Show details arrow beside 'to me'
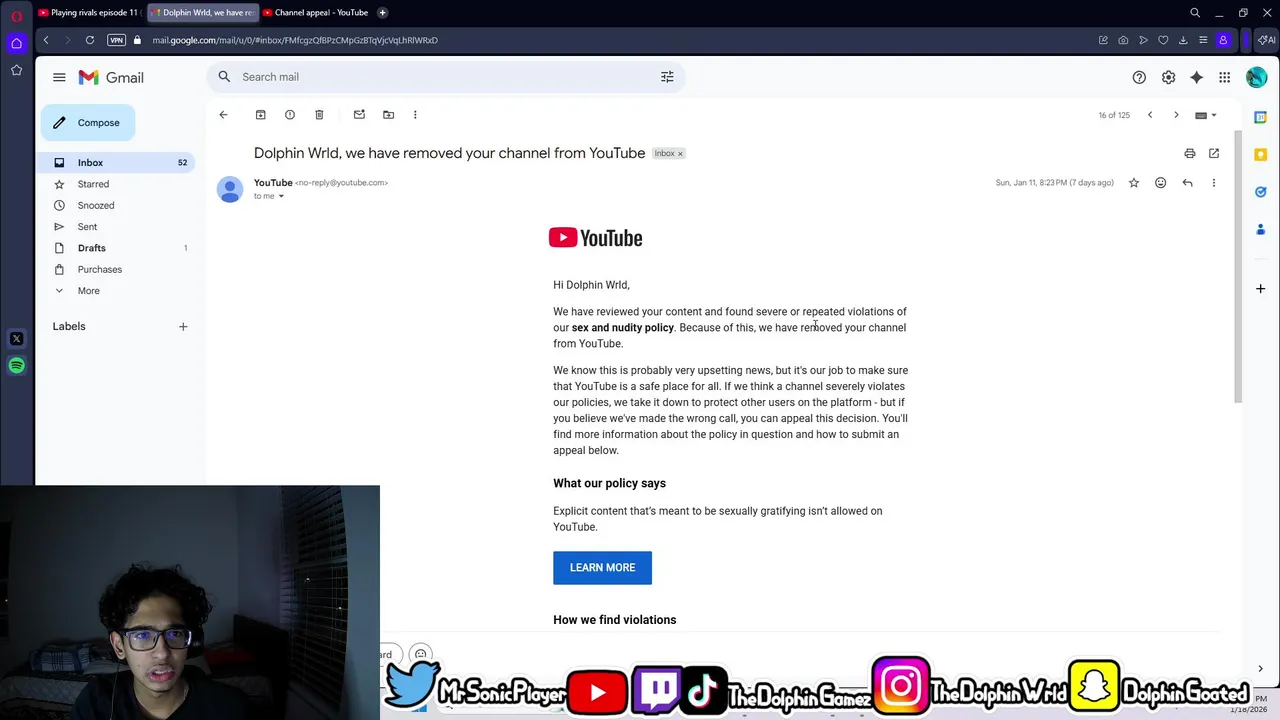The height and width of the screenshot is (720, 1280). click(281, 196)
